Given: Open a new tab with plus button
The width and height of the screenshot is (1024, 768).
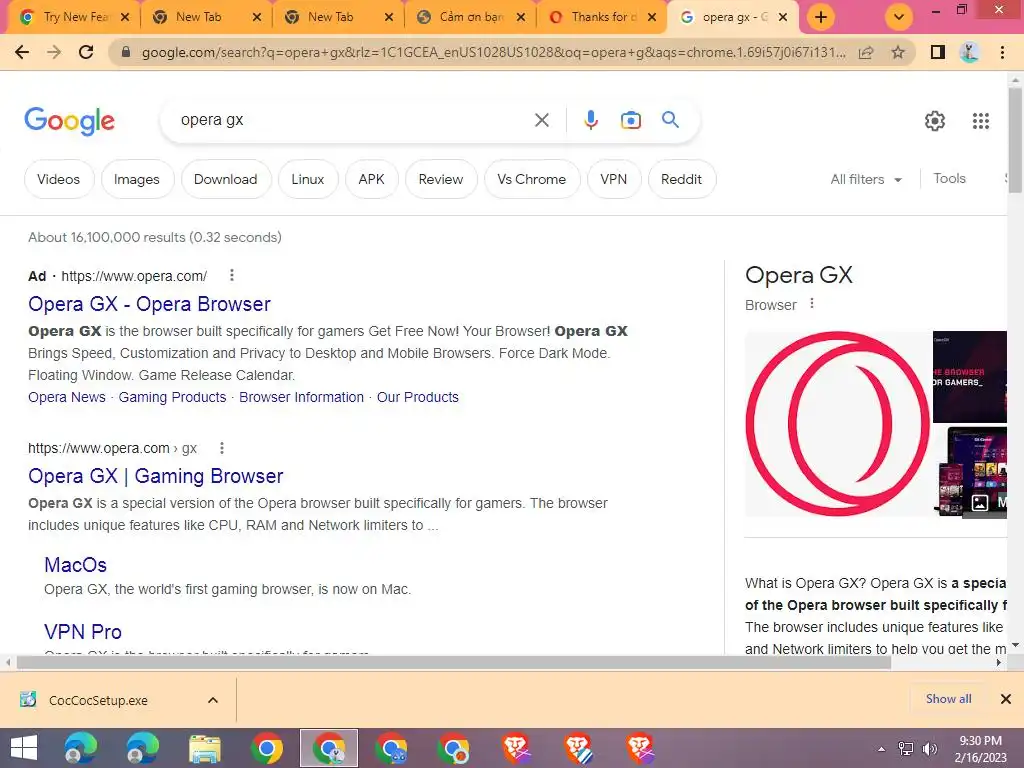Looking at the screenshot, I should [x=821, y=17].
